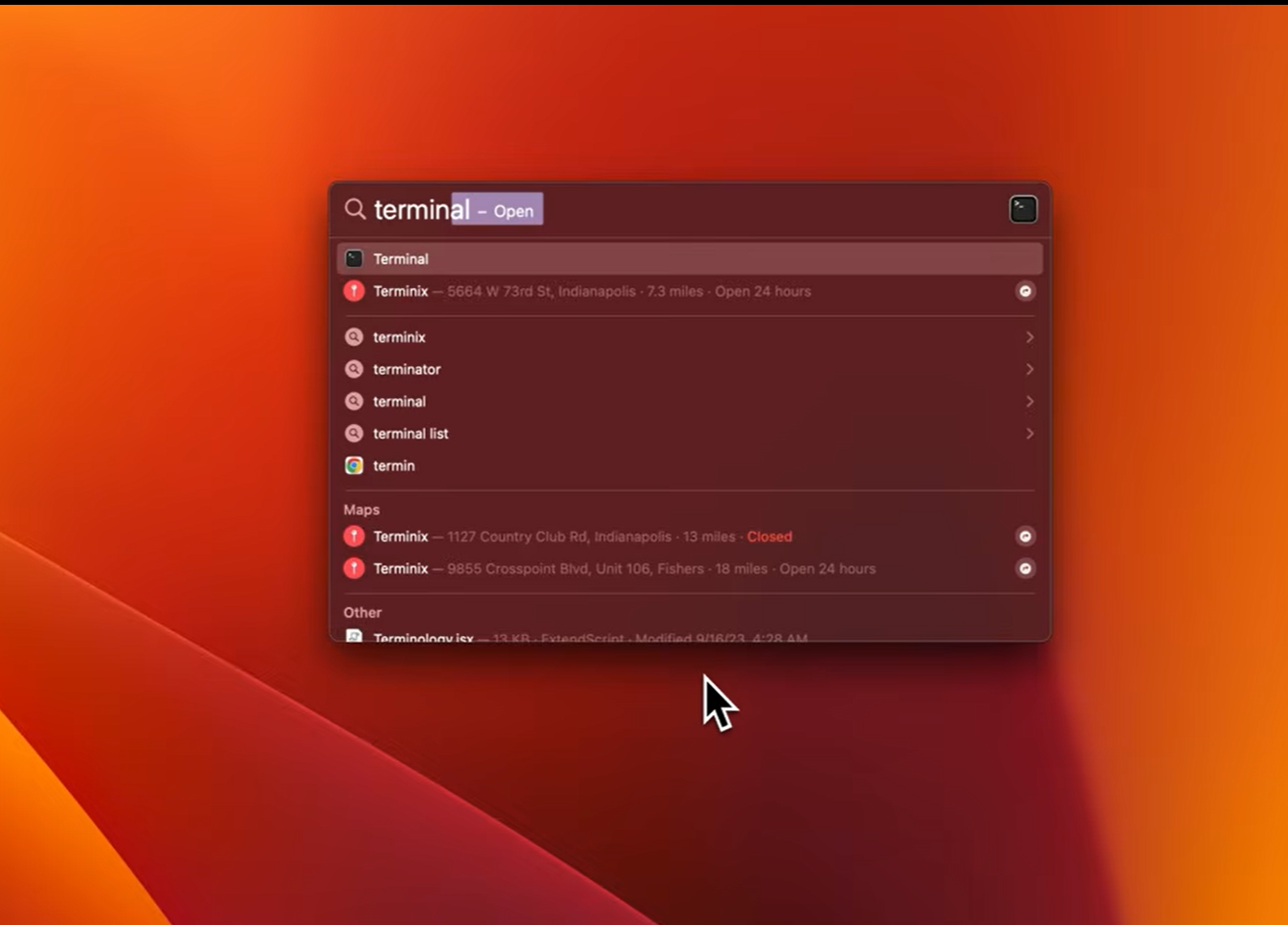Image resolution: width=1288 pixels, height=925 pixels.
Task: Click directions arrow for Terminix 13 miles
Action: [1026, 537]
